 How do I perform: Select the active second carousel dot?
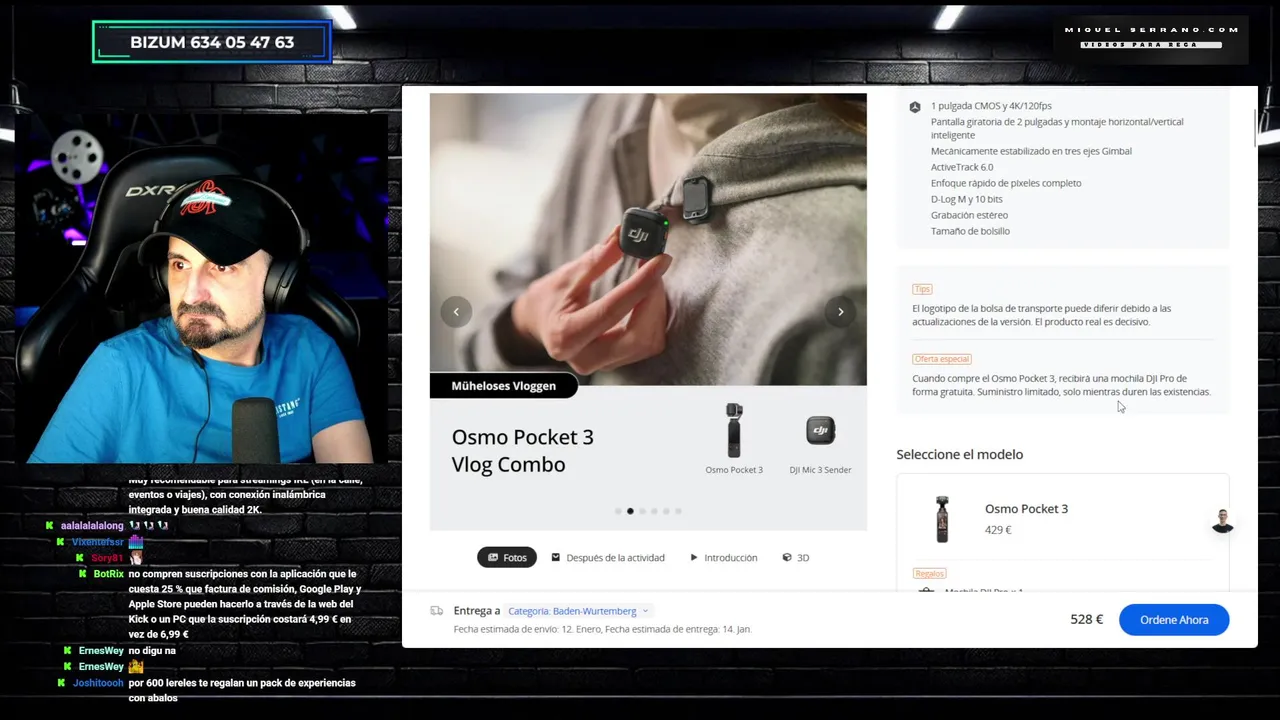pos(630,511)
